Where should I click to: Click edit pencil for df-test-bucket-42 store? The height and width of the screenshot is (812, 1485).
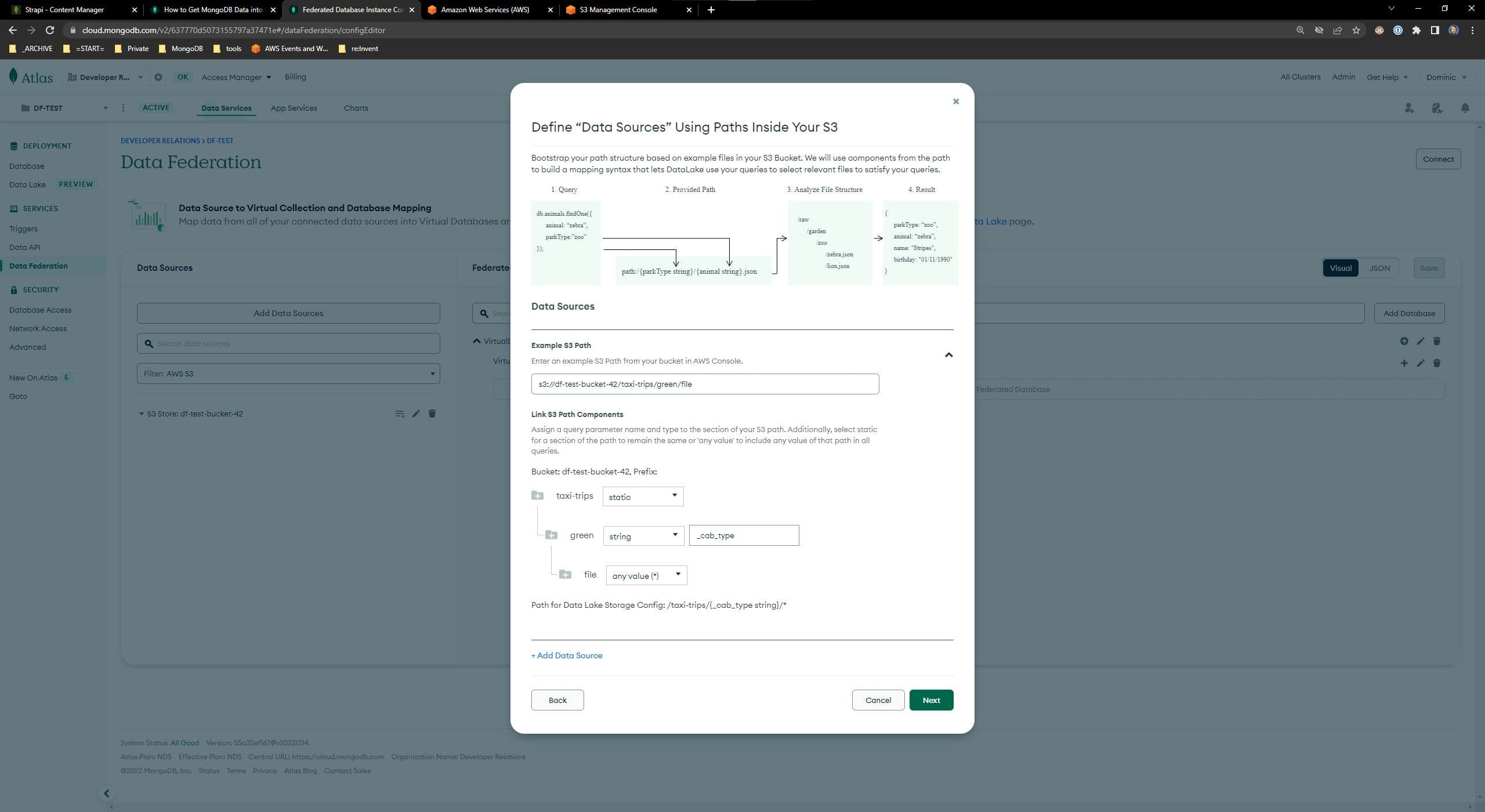click(x=415, y=414)
